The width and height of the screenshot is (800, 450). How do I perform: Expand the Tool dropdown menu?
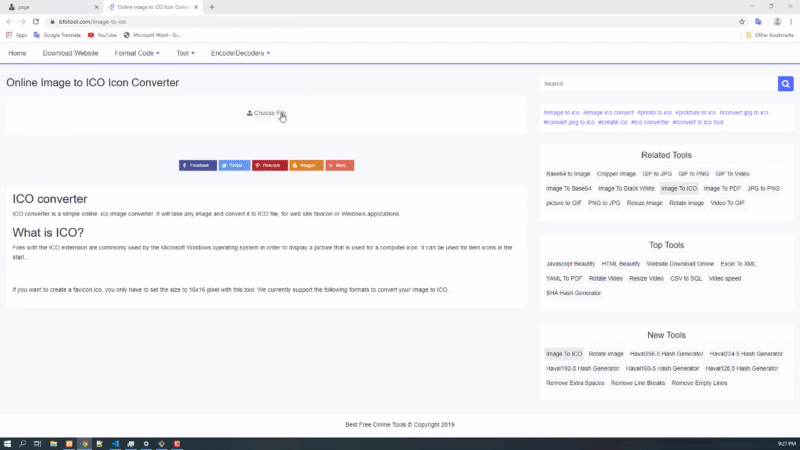(x=185, y=53)
